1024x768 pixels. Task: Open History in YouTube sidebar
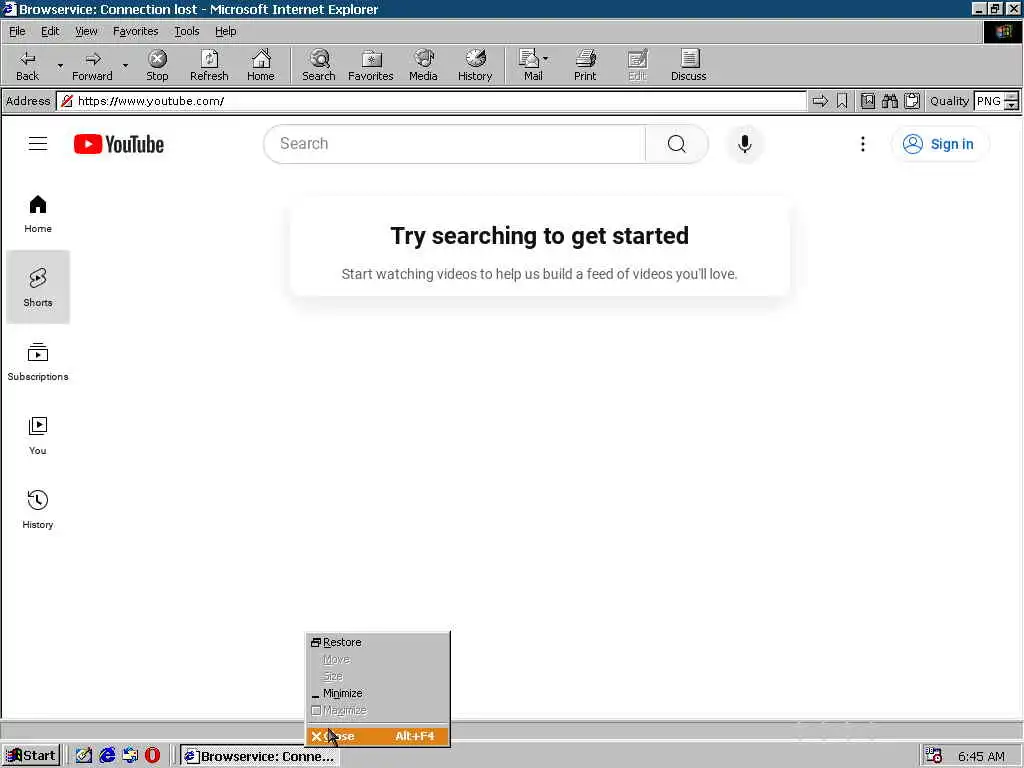(38, 509)
